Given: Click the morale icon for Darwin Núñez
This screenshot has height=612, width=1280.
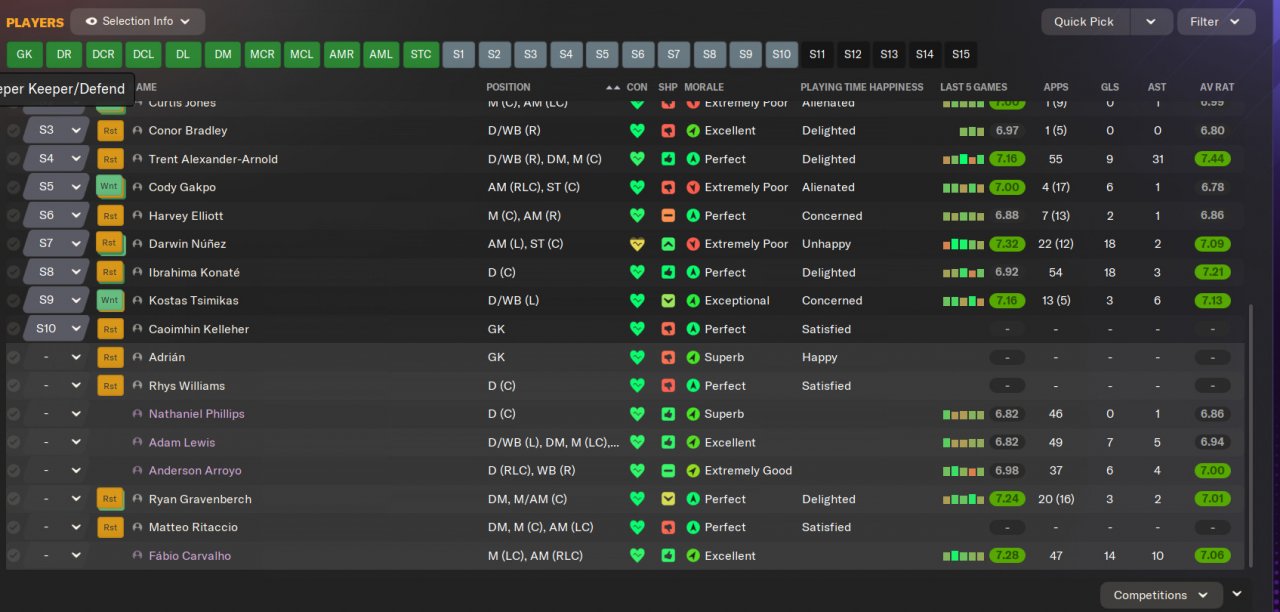Looking at the screenshot, I should (x=693, y=244).
